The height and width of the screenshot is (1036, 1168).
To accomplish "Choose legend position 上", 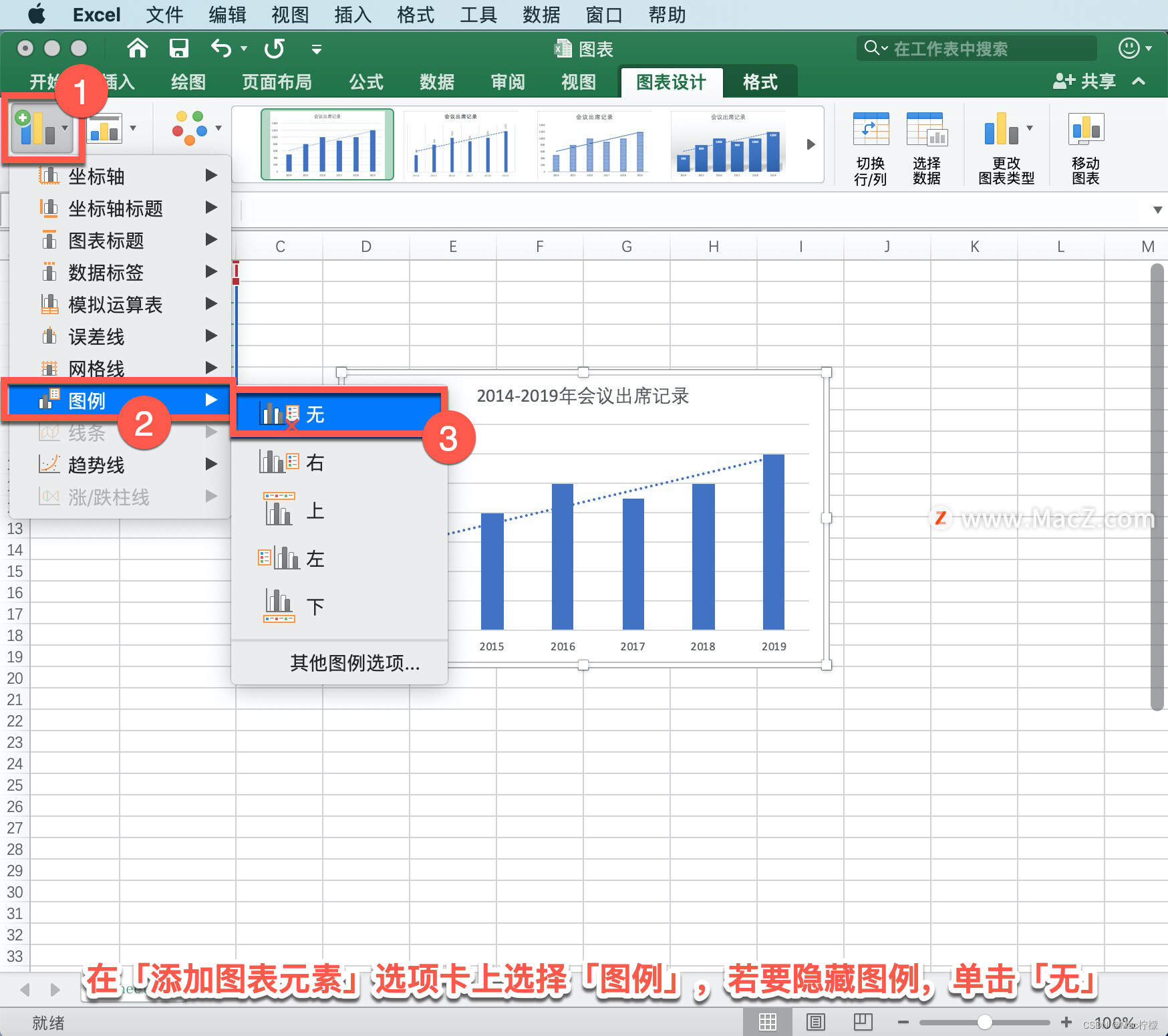I will click(339, 511).
